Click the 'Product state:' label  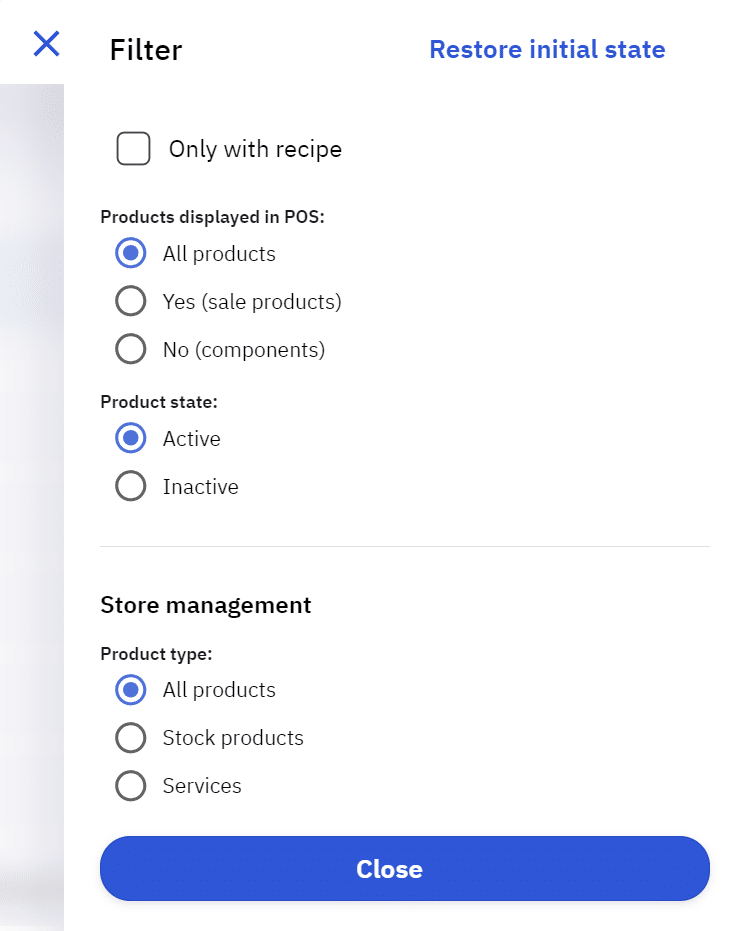(x=159, y=401)
